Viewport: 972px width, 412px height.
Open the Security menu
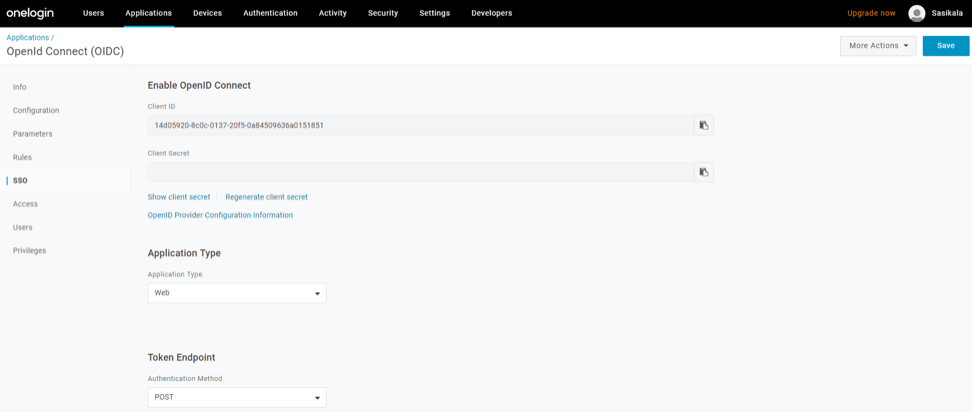pyautogui.click(x=383, y=13)
